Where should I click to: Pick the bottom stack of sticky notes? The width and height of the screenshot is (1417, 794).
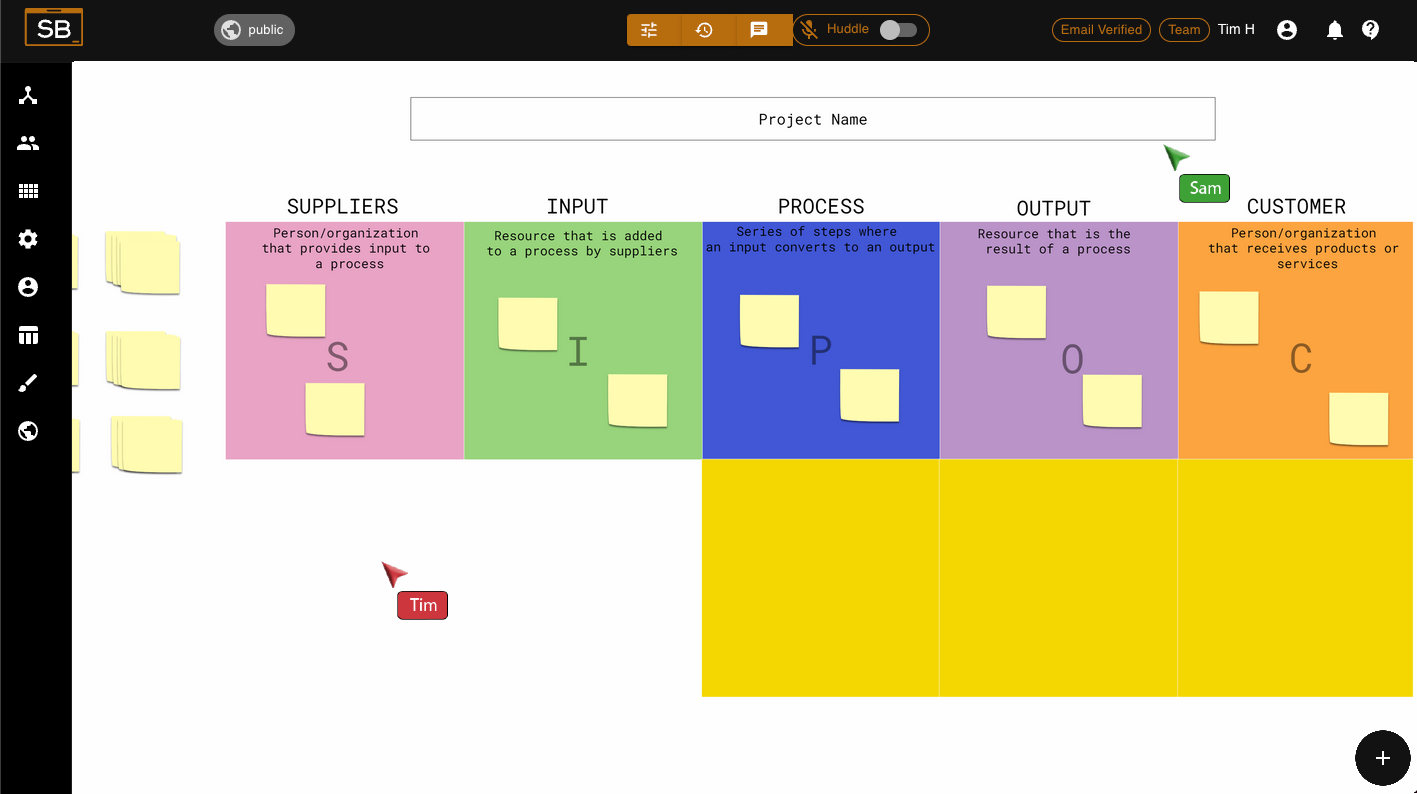click(147, 444)
